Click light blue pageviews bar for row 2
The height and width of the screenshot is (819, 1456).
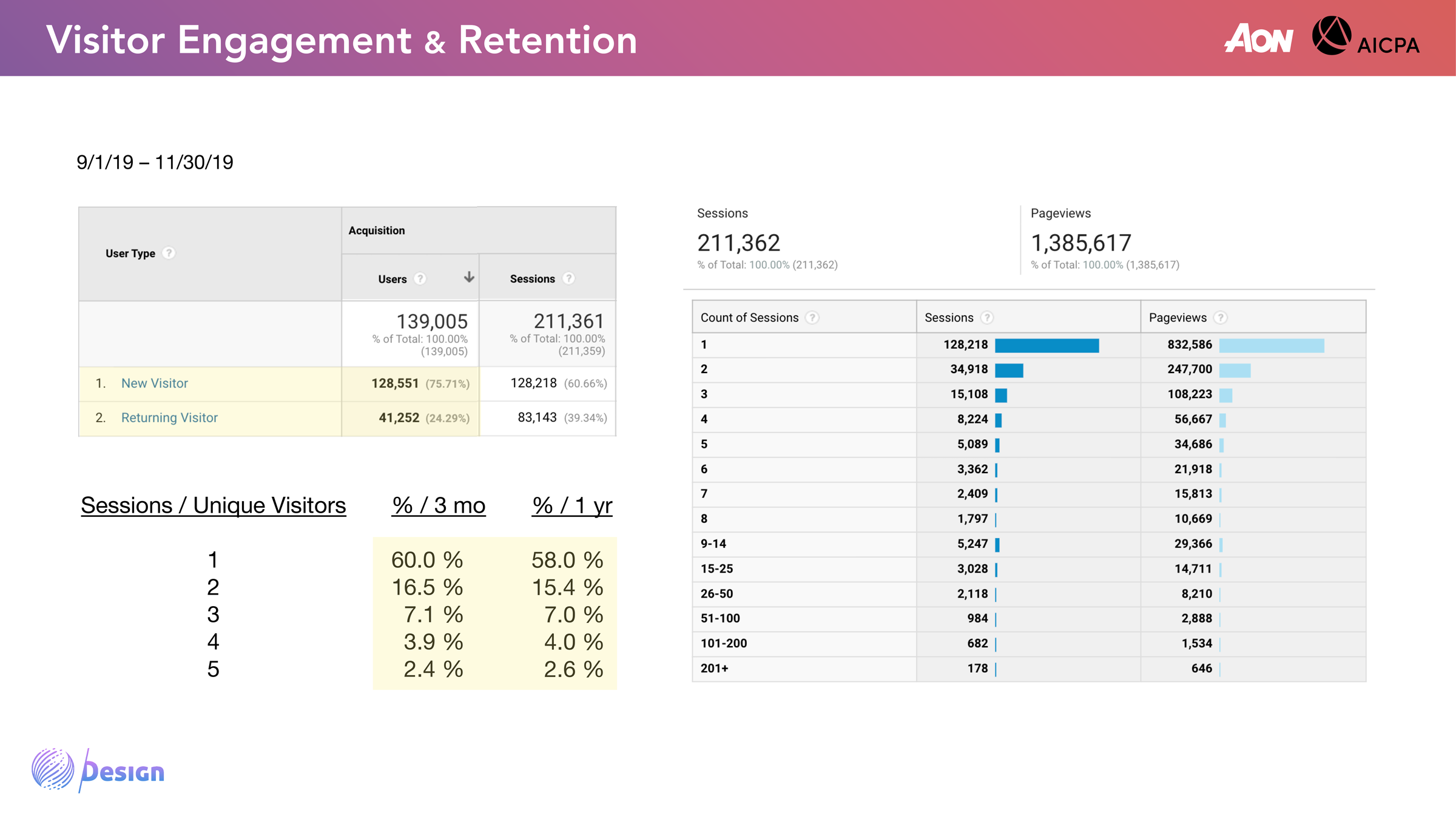1235,371
